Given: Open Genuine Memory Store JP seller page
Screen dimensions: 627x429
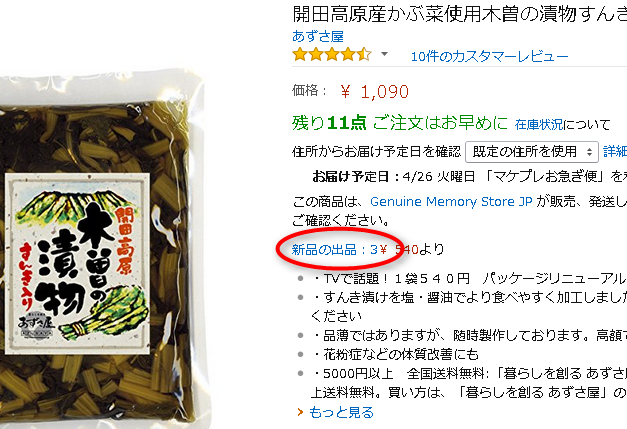Looking at the screenshot, I should click(451, 202).
